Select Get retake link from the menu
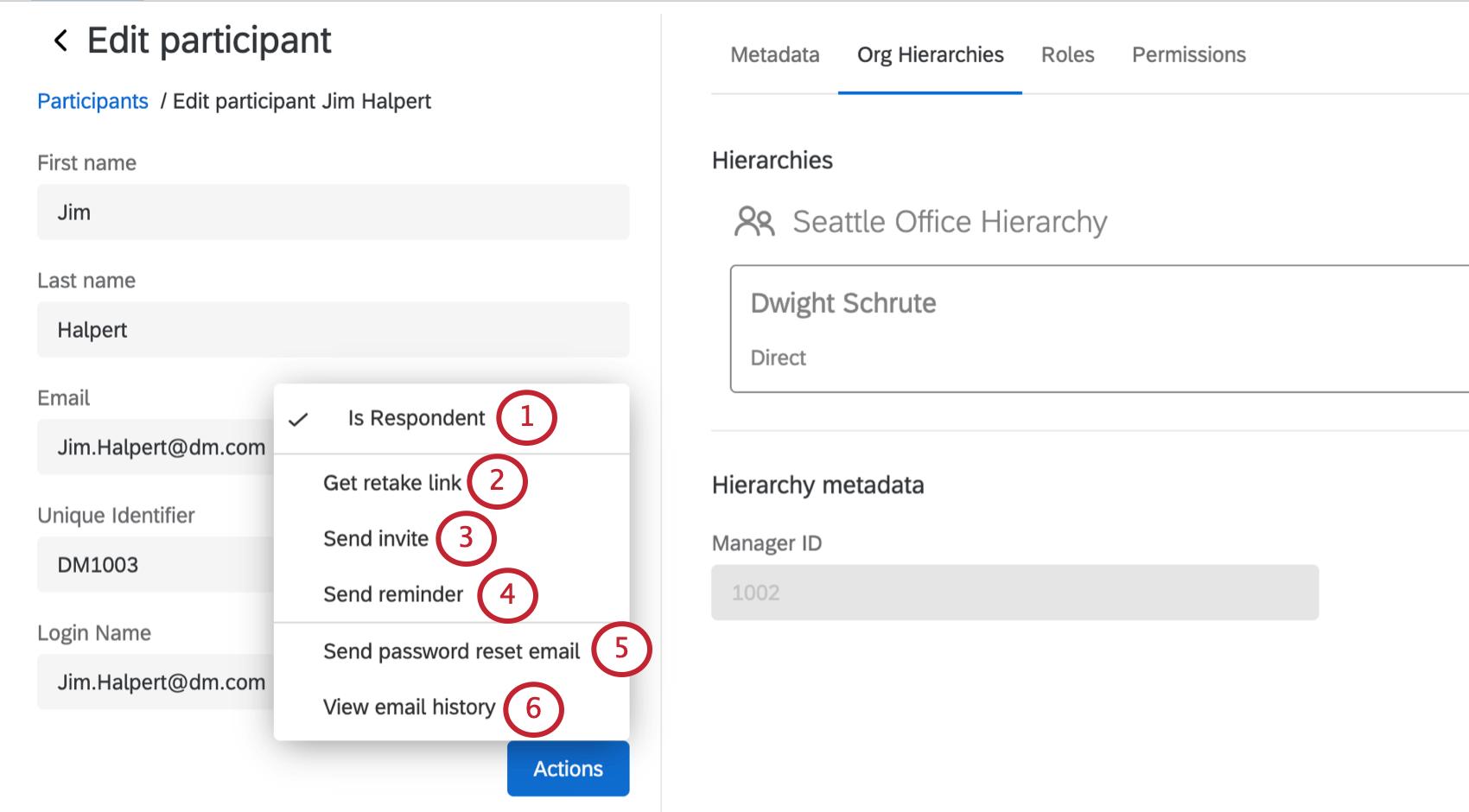Screen dimensions: 1469x812 [x=392, y=483]
